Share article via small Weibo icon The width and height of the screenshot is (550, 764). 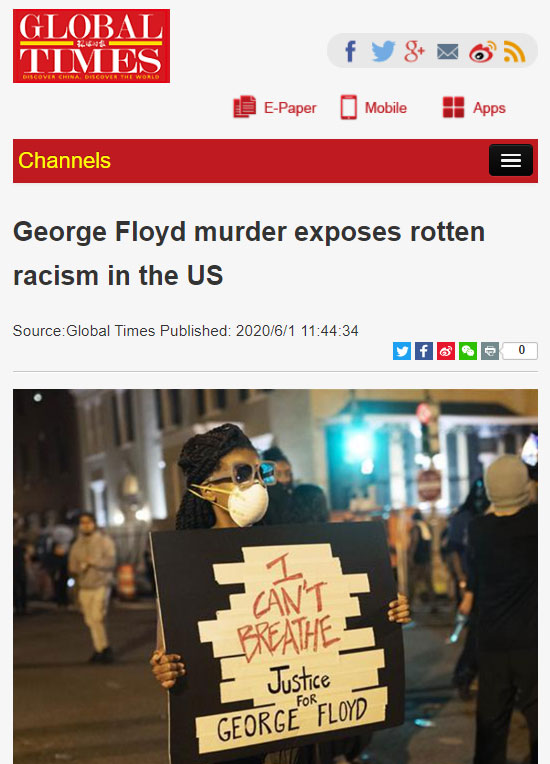446,351
